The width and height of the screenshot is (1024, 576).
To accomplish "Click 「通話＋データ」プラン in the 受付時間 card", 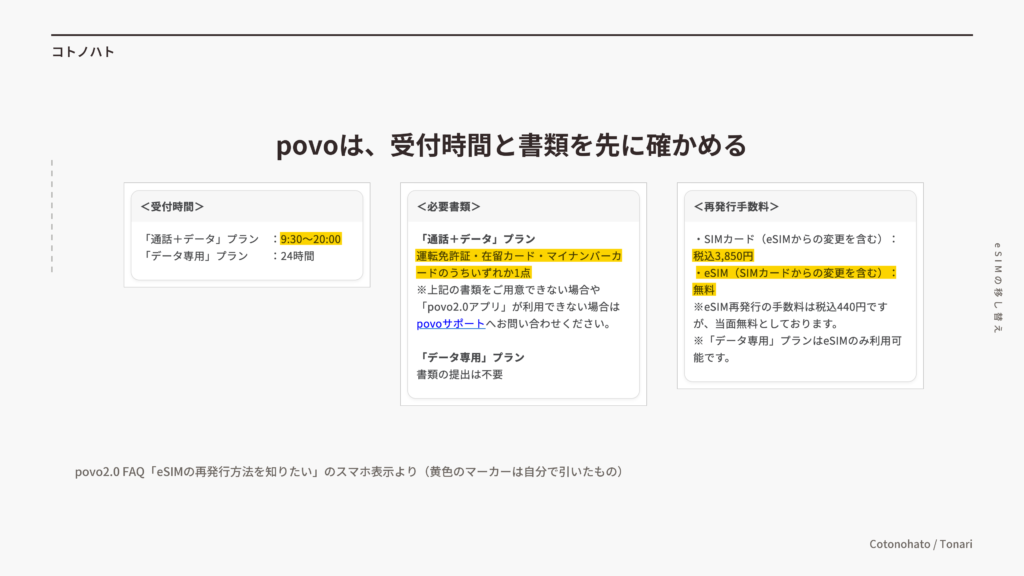I will 200,239.
